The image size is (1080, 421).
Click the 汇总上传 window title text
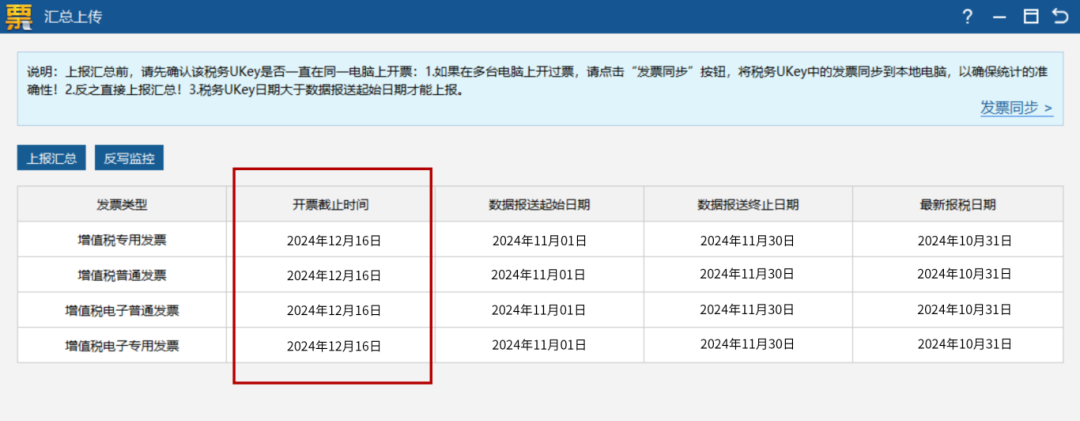(x=72, y=17)
